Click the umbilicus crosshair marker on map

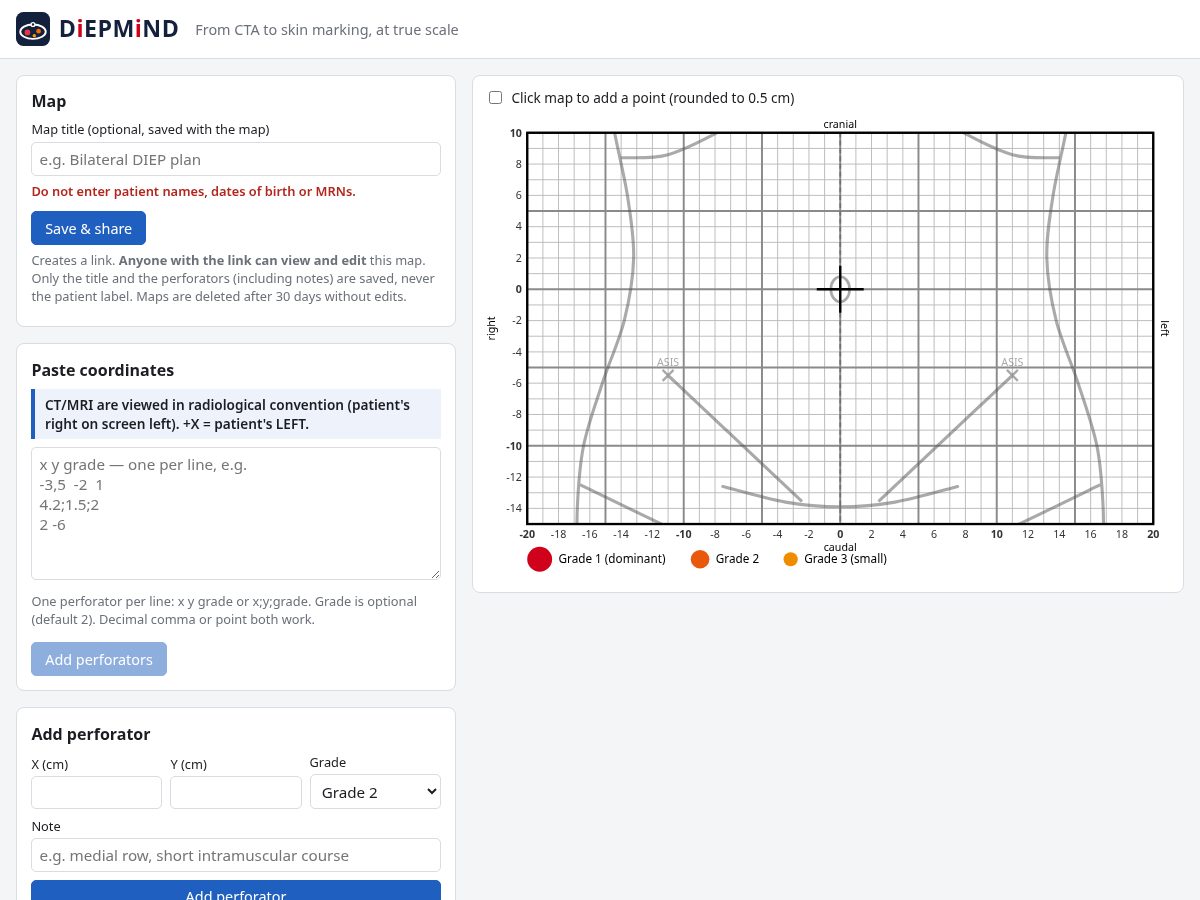(840, 289)
